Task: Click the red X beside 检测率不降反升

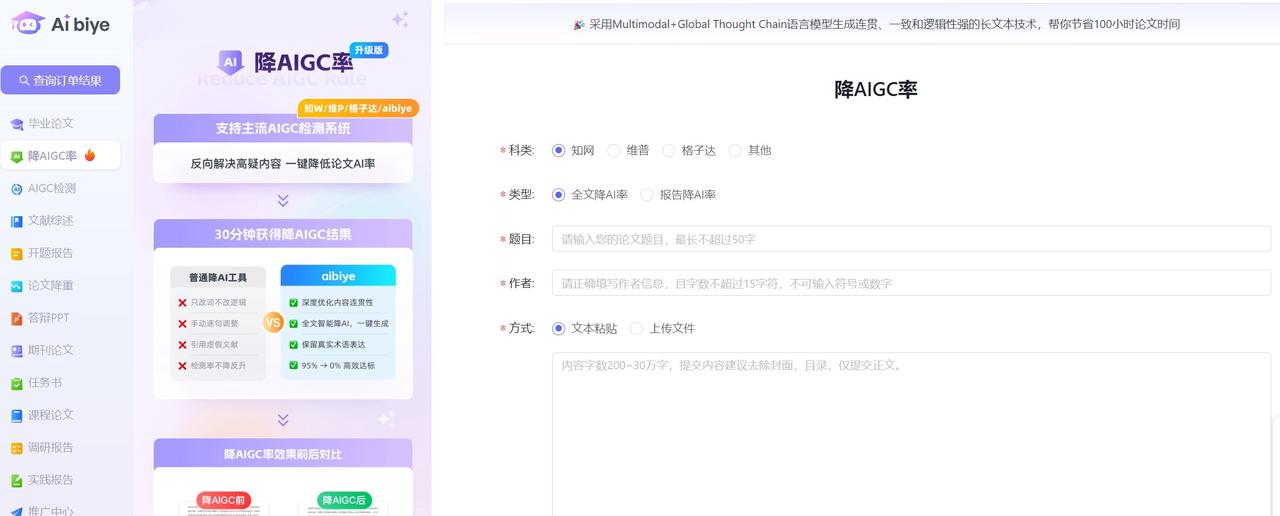Action: coord(182,365)
